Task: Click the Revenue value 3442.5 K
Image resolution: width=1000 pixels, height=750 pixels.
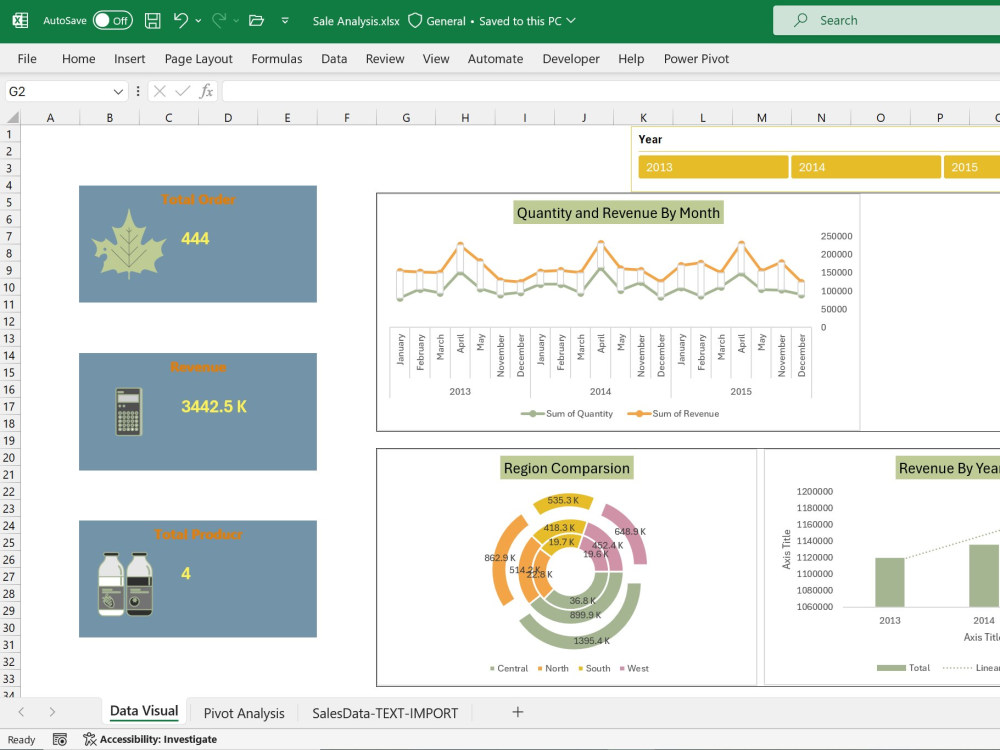Action: [x=214, y=406]
